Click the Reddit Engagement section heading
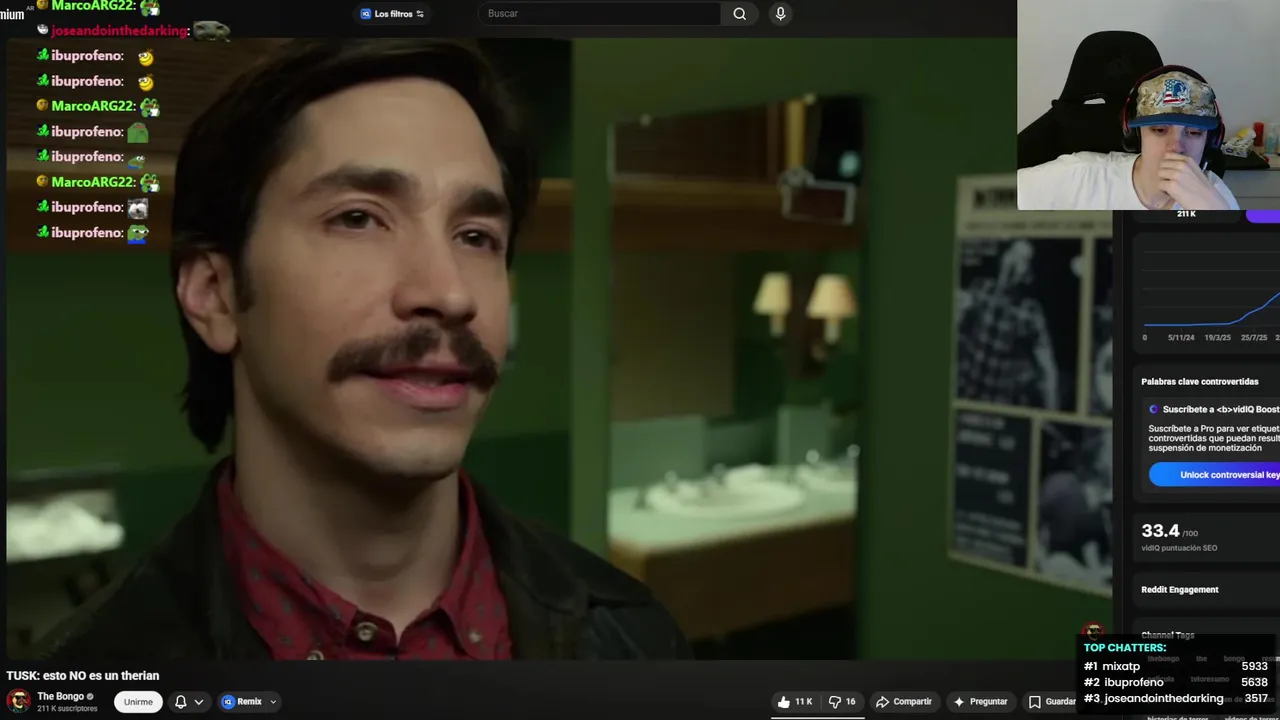This screenshot has width=1280, height=720. pos(1180,590)
